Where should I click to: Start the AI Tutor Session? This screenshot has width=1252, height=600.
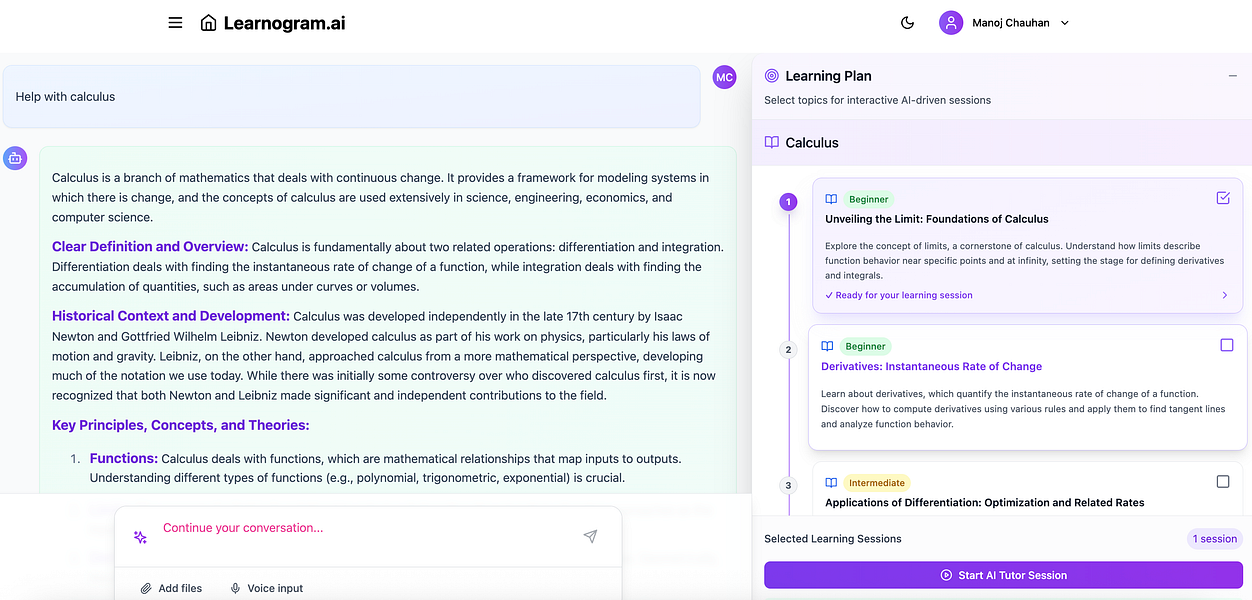(1003, 574)
